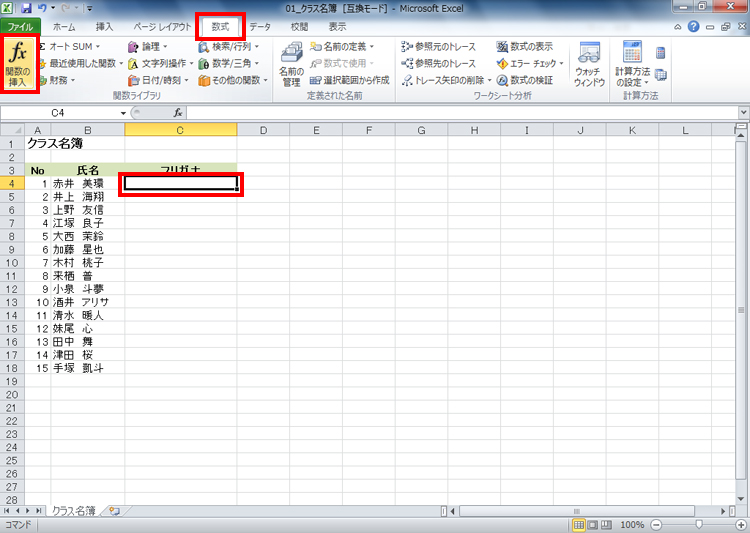Select column C header
This screenshot has width=750, height=533.
(180, 130)
